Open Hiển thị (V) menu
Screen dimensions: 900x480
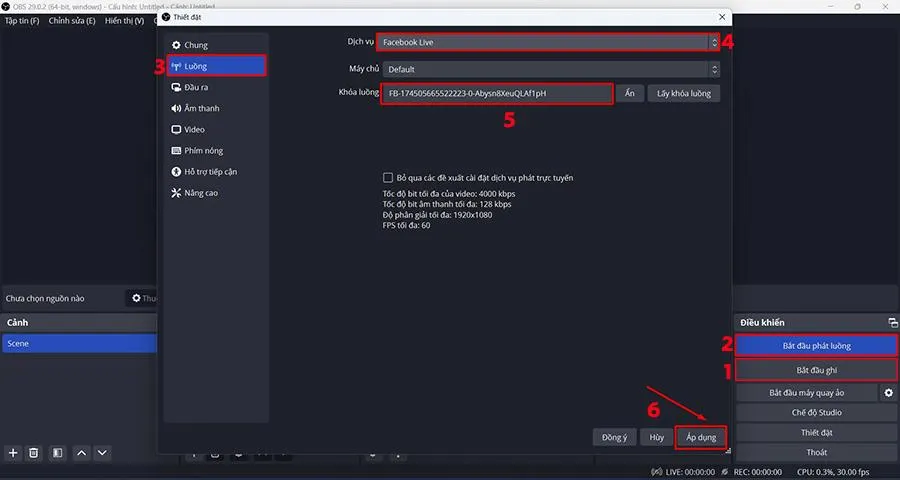click(125, 21)
